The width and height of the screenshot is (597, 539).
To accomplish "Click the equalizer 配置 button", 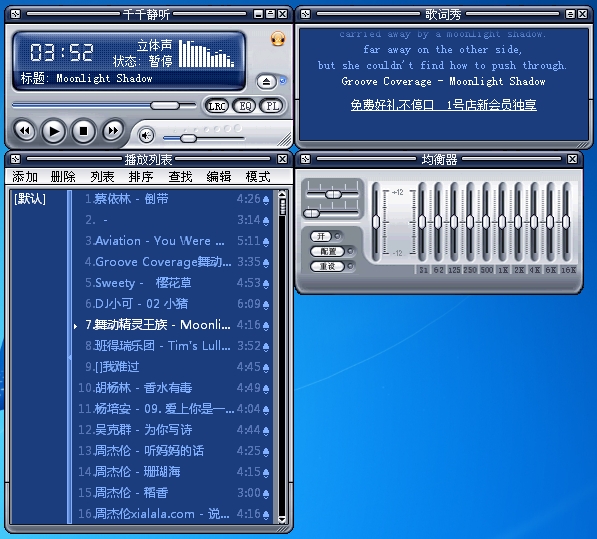I will click(x=328, y=251).
